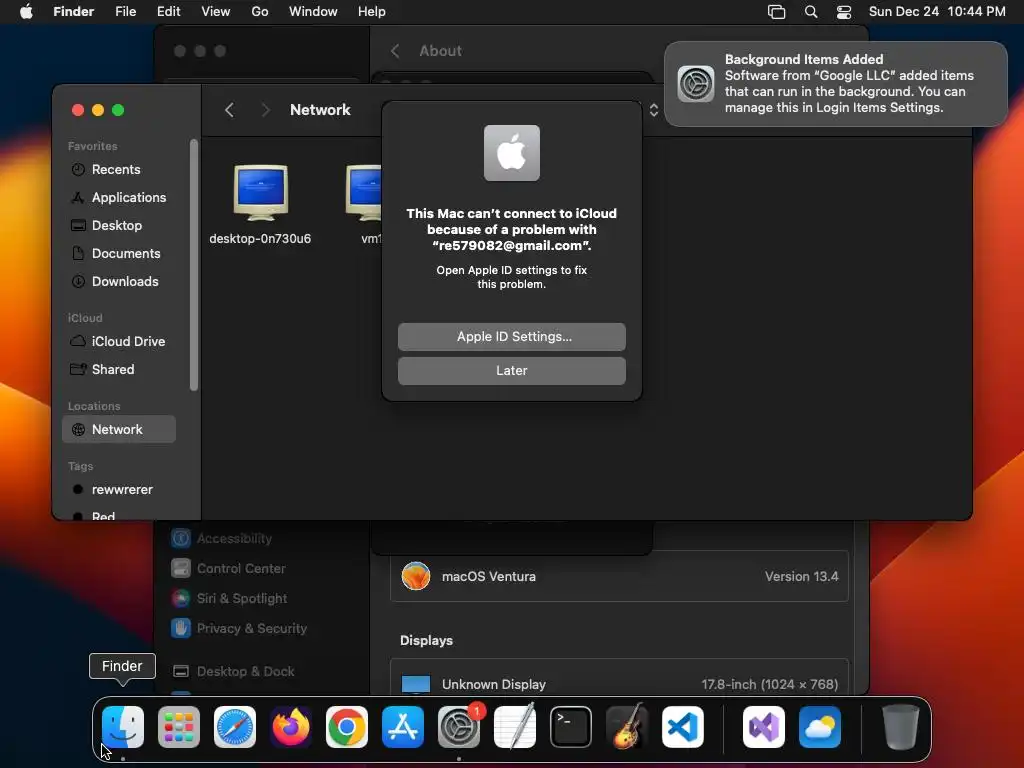Open Spotlight search in the menu bar
The width and height of the screenshot is (1024, 768).
coord(811,12)
